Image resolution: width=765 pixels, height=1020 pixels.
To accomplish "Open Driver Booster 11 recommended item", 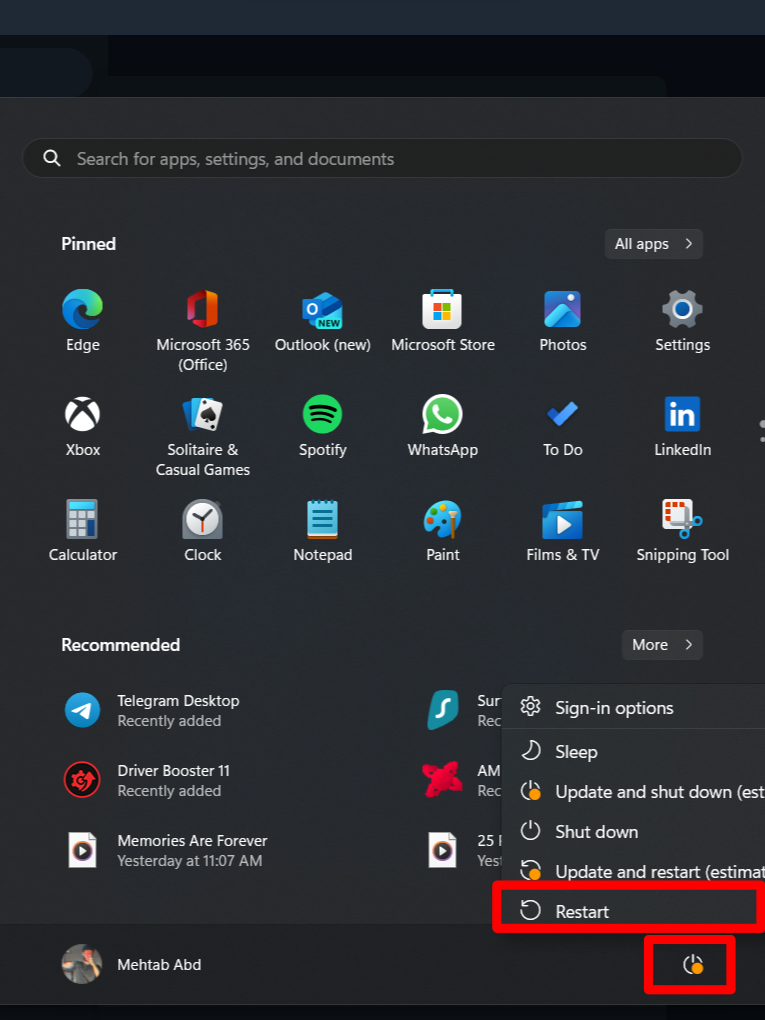I will (147, 780).
